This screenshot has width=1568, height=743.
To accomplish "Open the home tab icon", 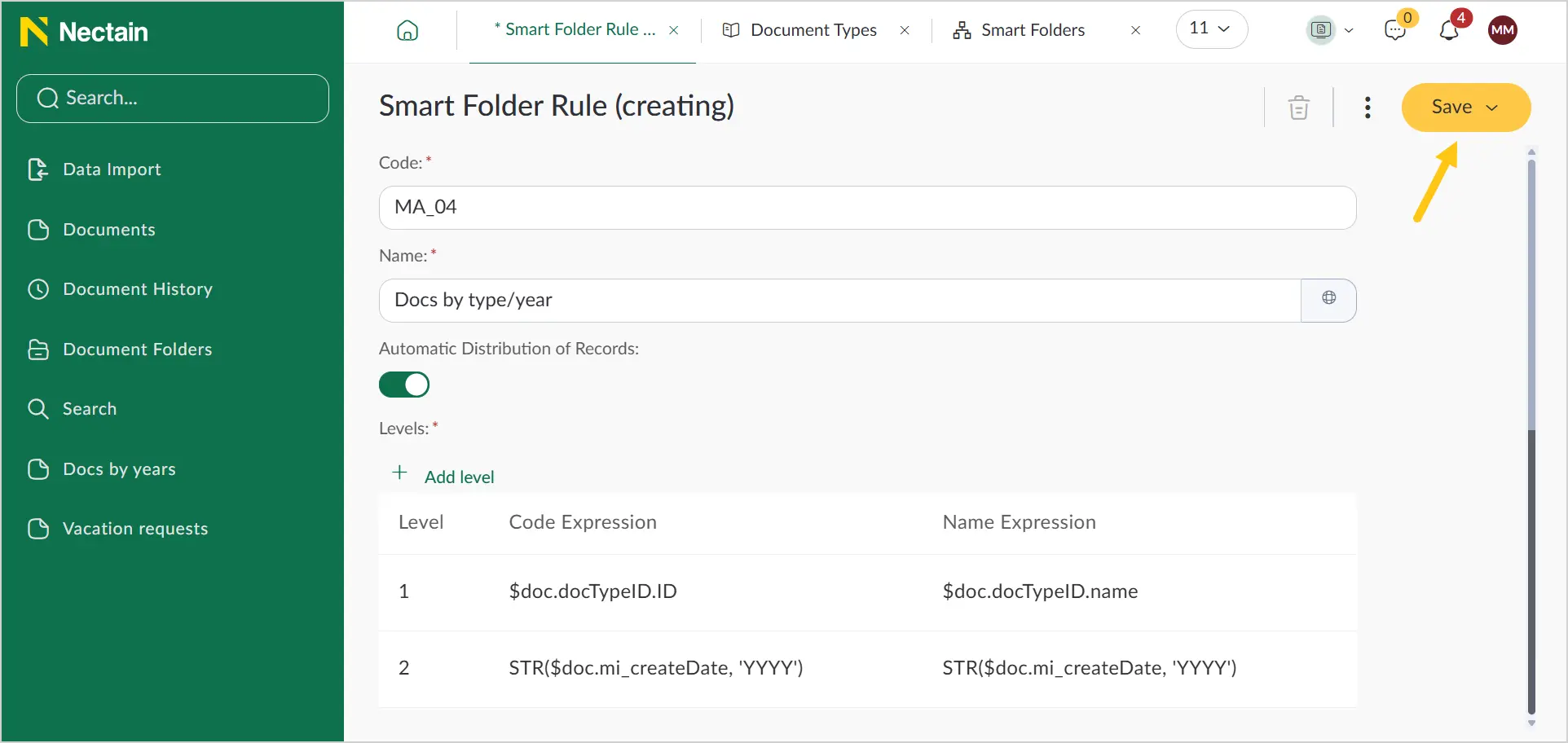I will (407, 31).
